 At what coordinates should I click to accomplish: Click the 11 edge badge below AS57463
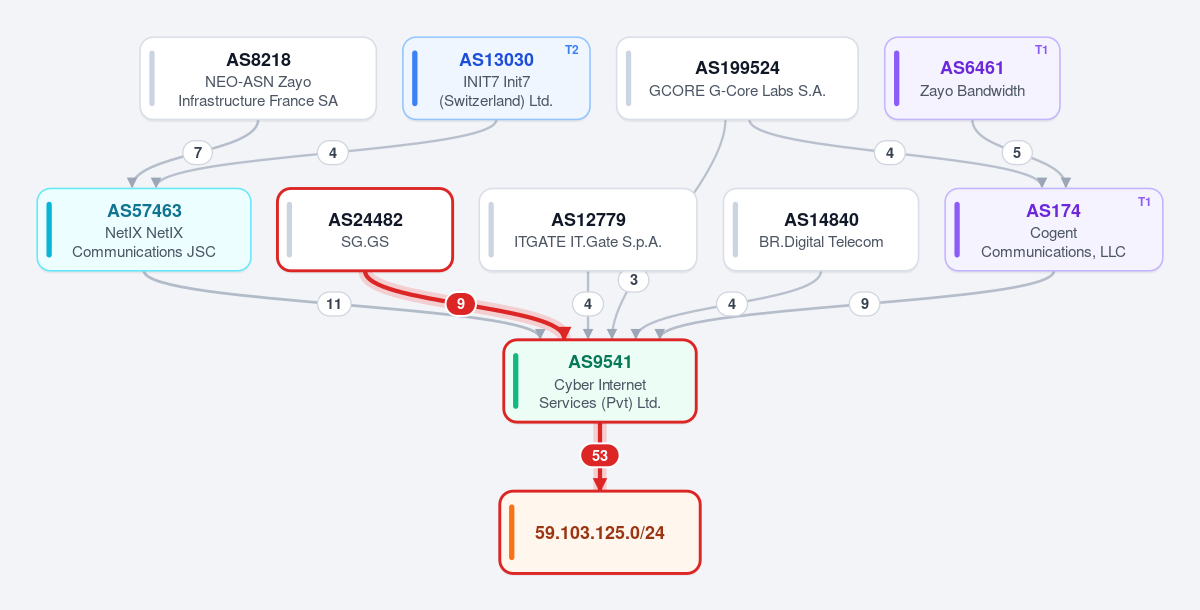334,304
